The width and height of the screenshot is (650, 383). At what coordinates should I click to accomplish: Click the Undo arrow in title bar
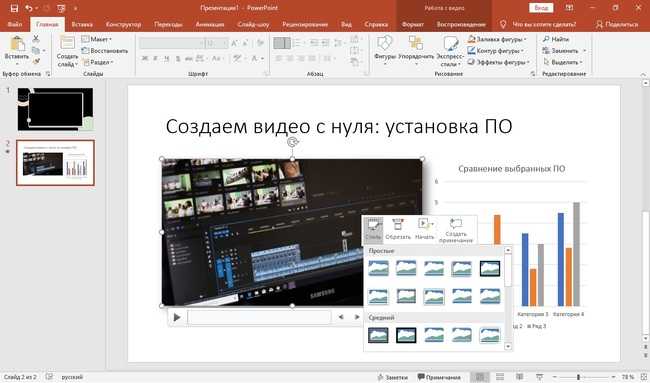click(29, 8)
